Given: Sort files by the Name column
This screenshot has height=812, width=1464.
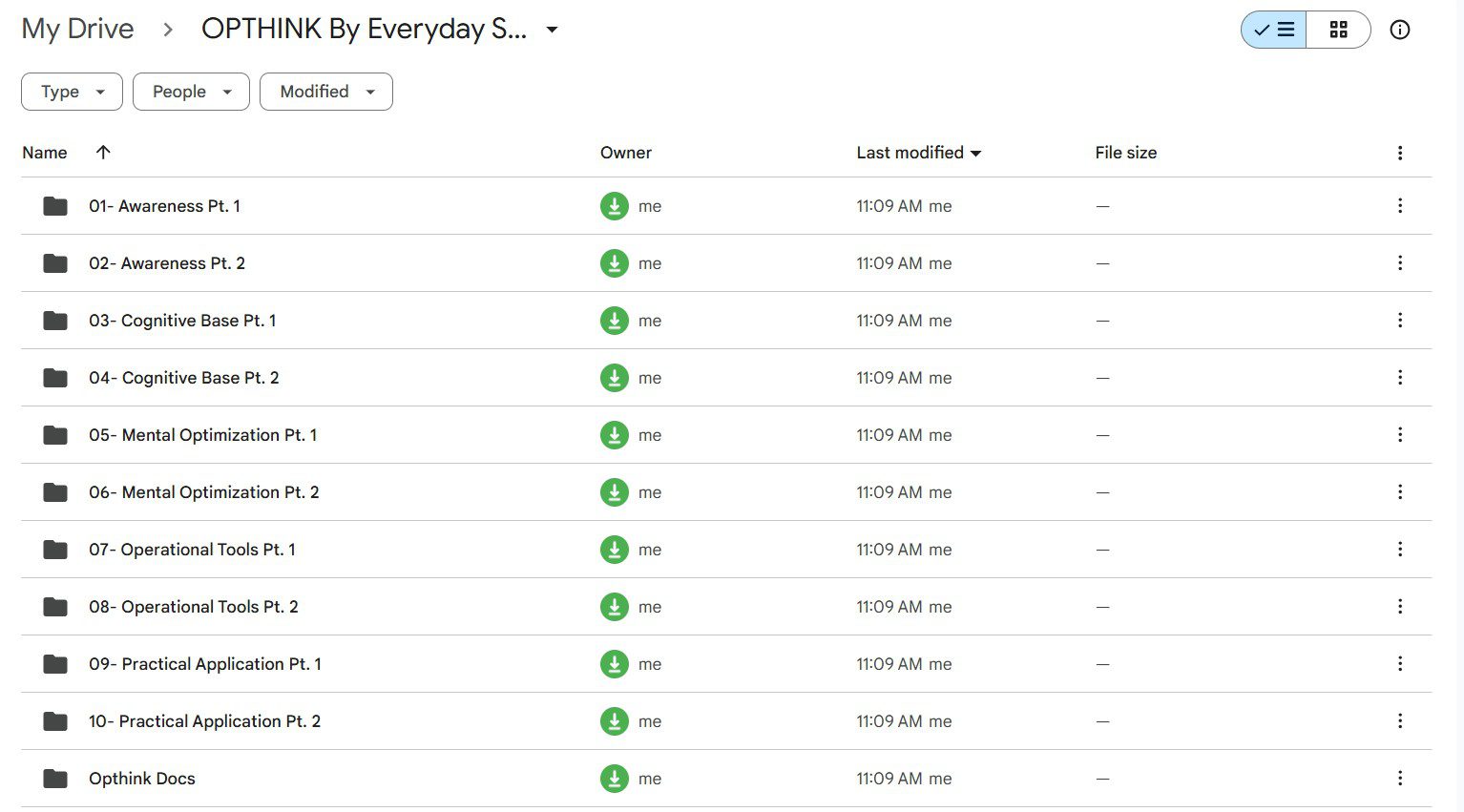Looking at the screenshot, I should 45,153.
